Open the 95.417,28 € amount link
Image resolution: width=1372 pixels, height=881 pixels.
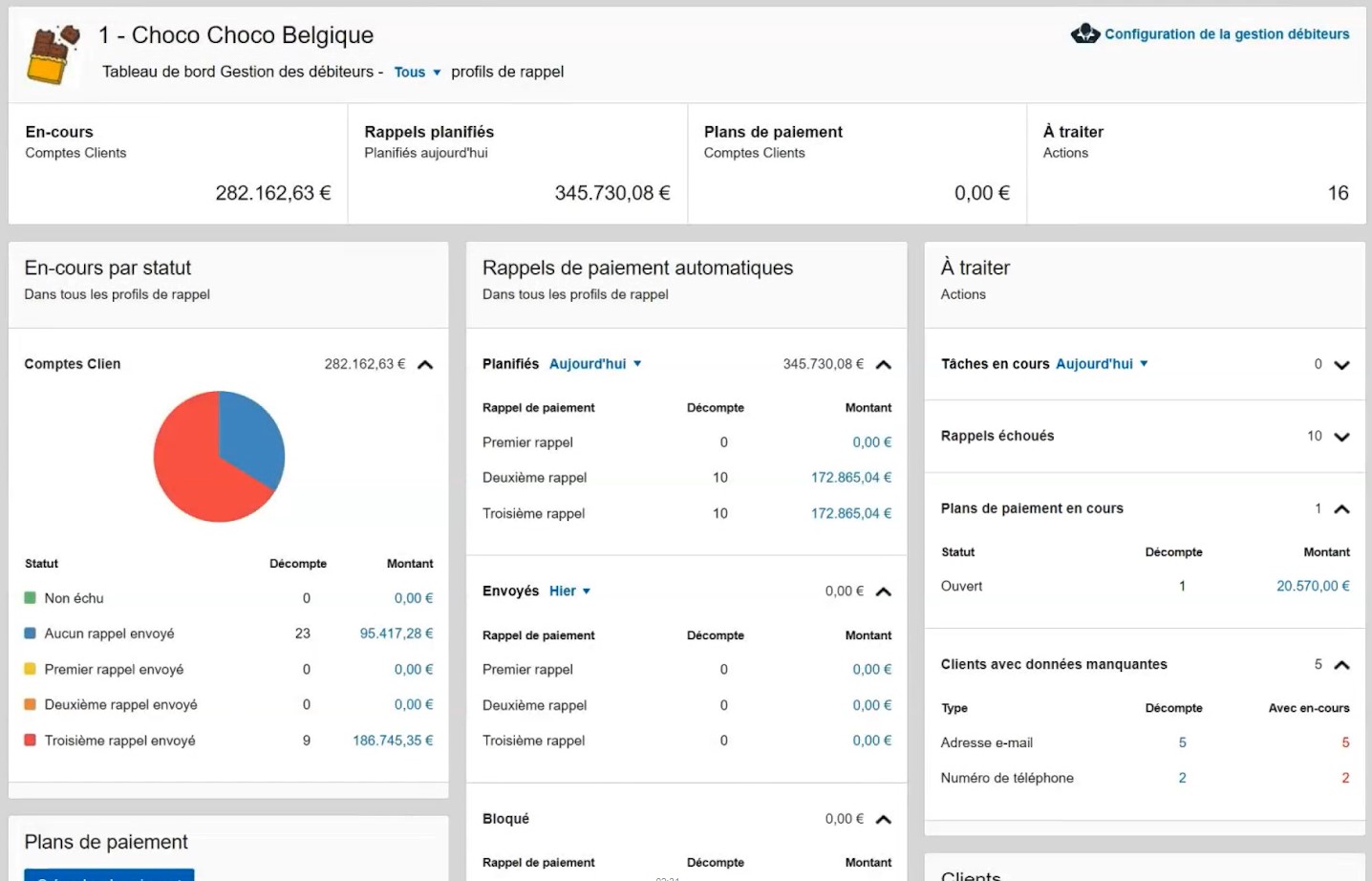pyautogui.click(x=396, y=634)
